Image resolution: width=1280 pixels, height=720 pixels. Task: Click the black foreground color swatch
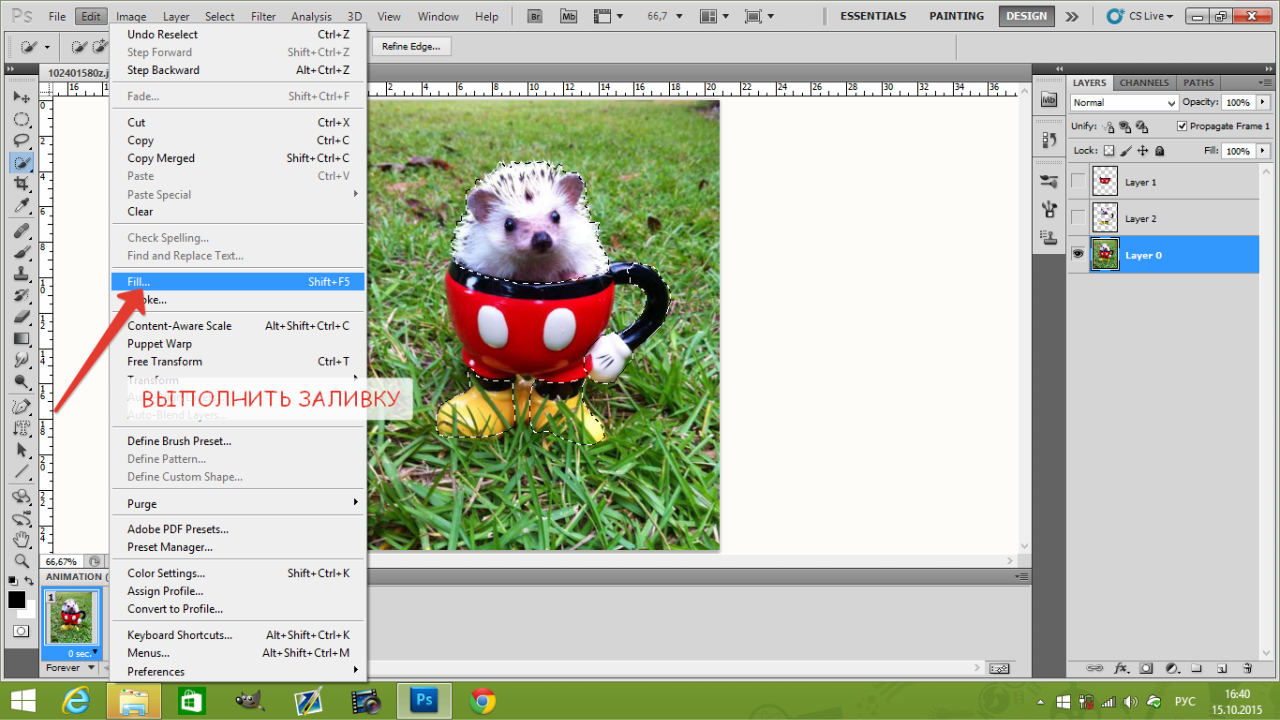click(x=17, y=600)
